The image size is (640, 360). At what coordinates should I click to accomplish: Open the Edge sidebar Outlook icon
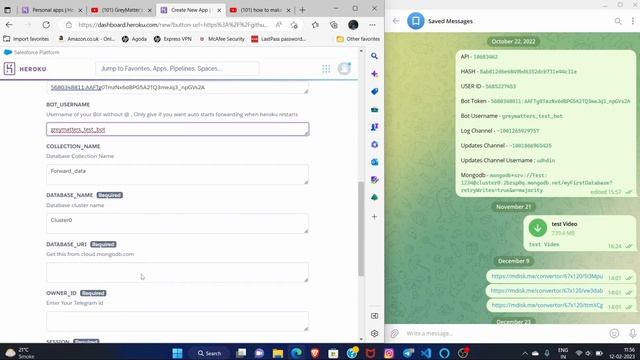click(374, 162)
